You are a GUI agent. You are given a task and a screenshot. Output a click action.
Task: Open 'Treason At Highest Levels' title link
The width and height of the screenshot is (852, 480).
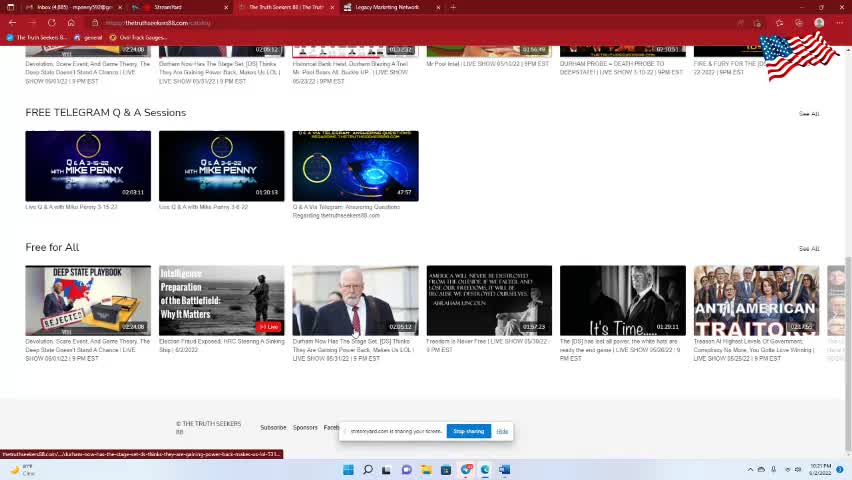(x=754, y=350)
